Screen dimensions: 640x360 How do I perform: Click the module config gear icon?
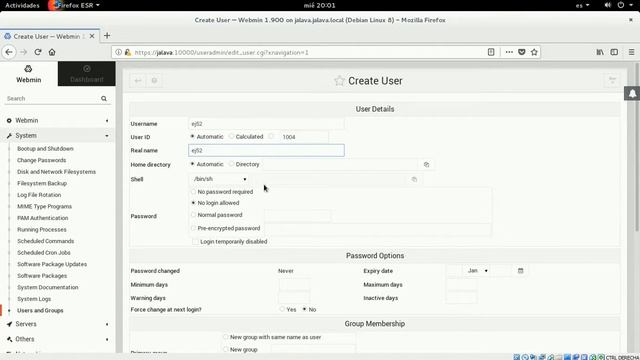tap(154, 80)
